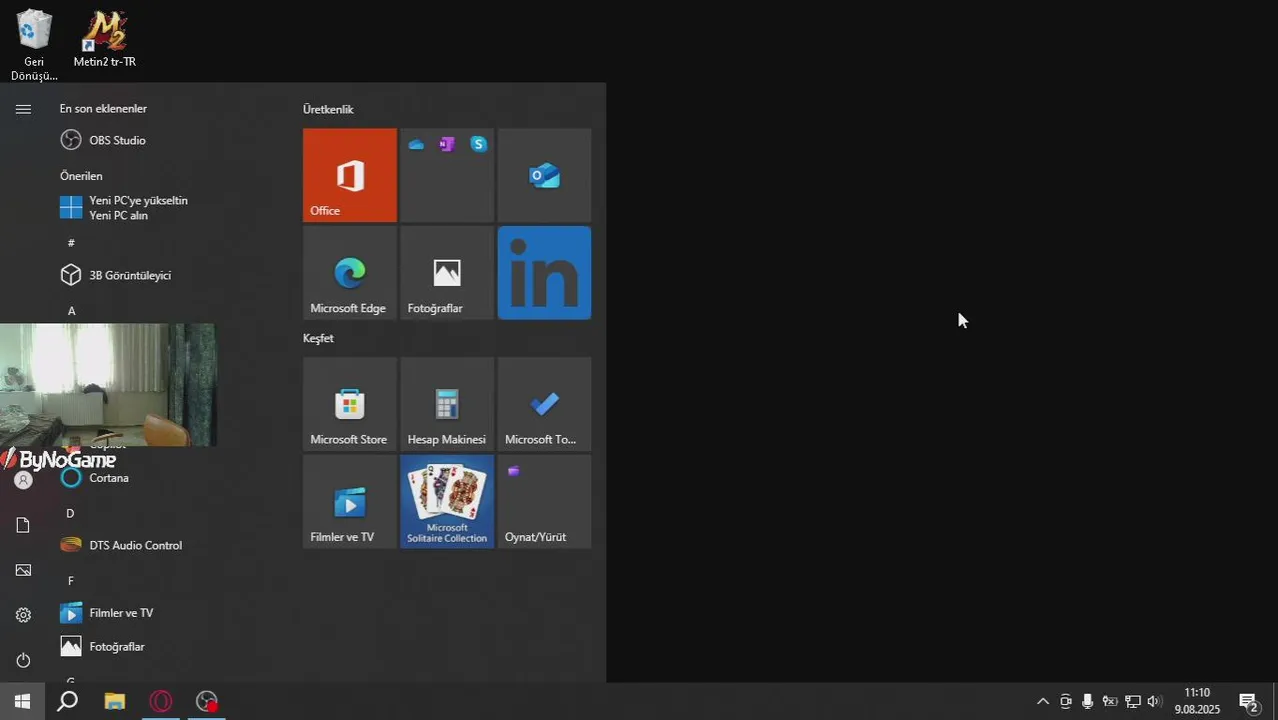Select the Geri Dönüşüm recycle bin desktop icon
Viewport: 1278px width, 720px height.
pos(34,45)
